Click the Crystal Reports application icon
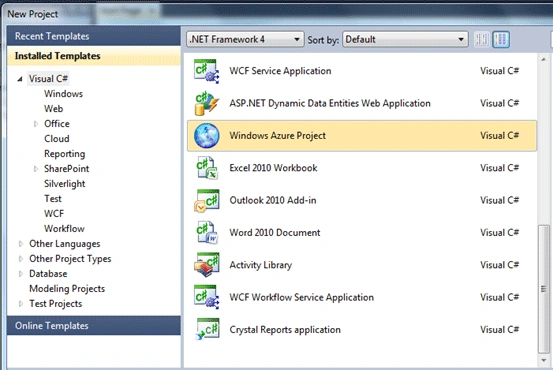Screen dimensions: 553x370 click(207, 329)
